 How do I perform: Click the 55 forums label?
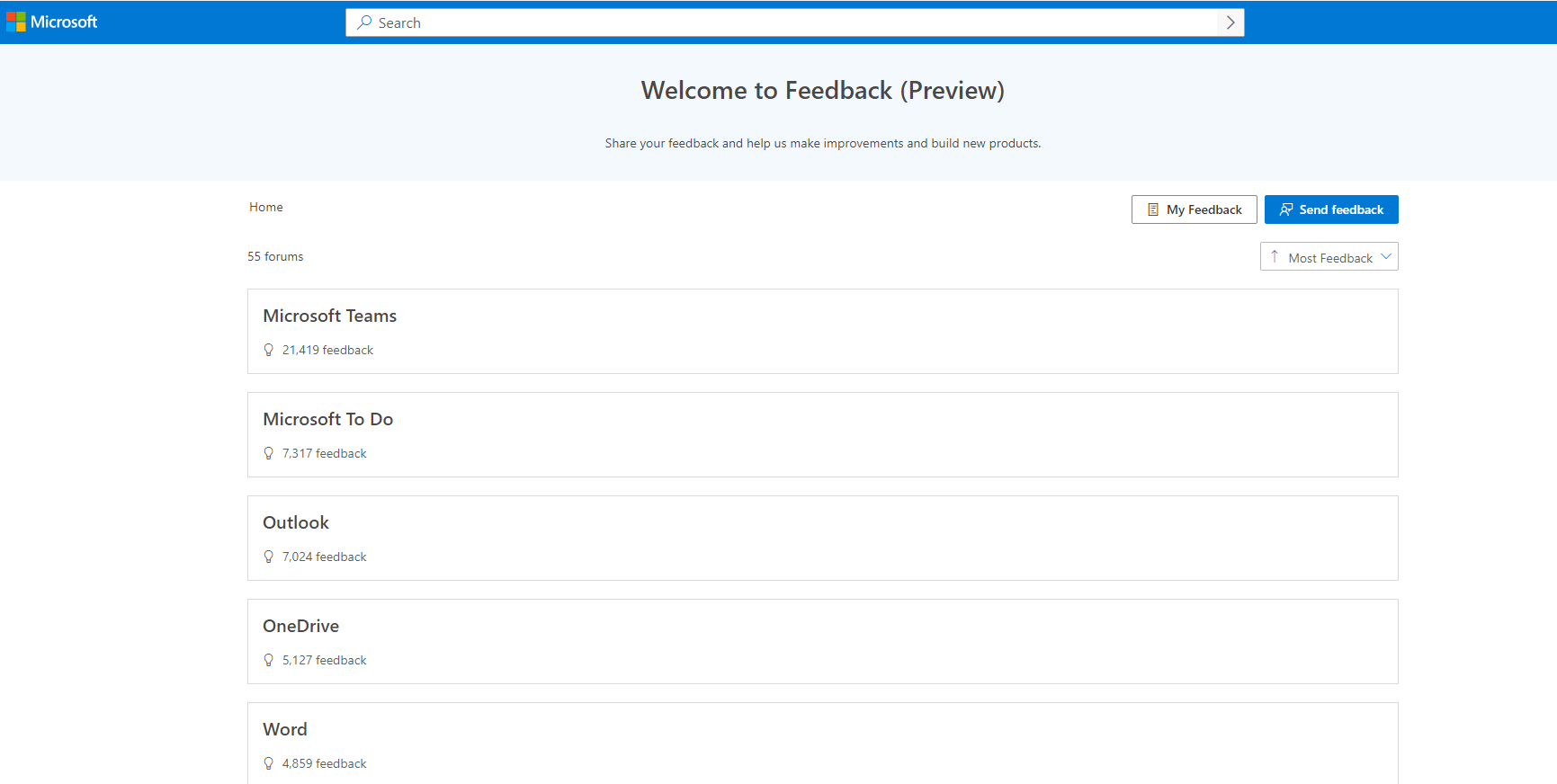(275, 256)
